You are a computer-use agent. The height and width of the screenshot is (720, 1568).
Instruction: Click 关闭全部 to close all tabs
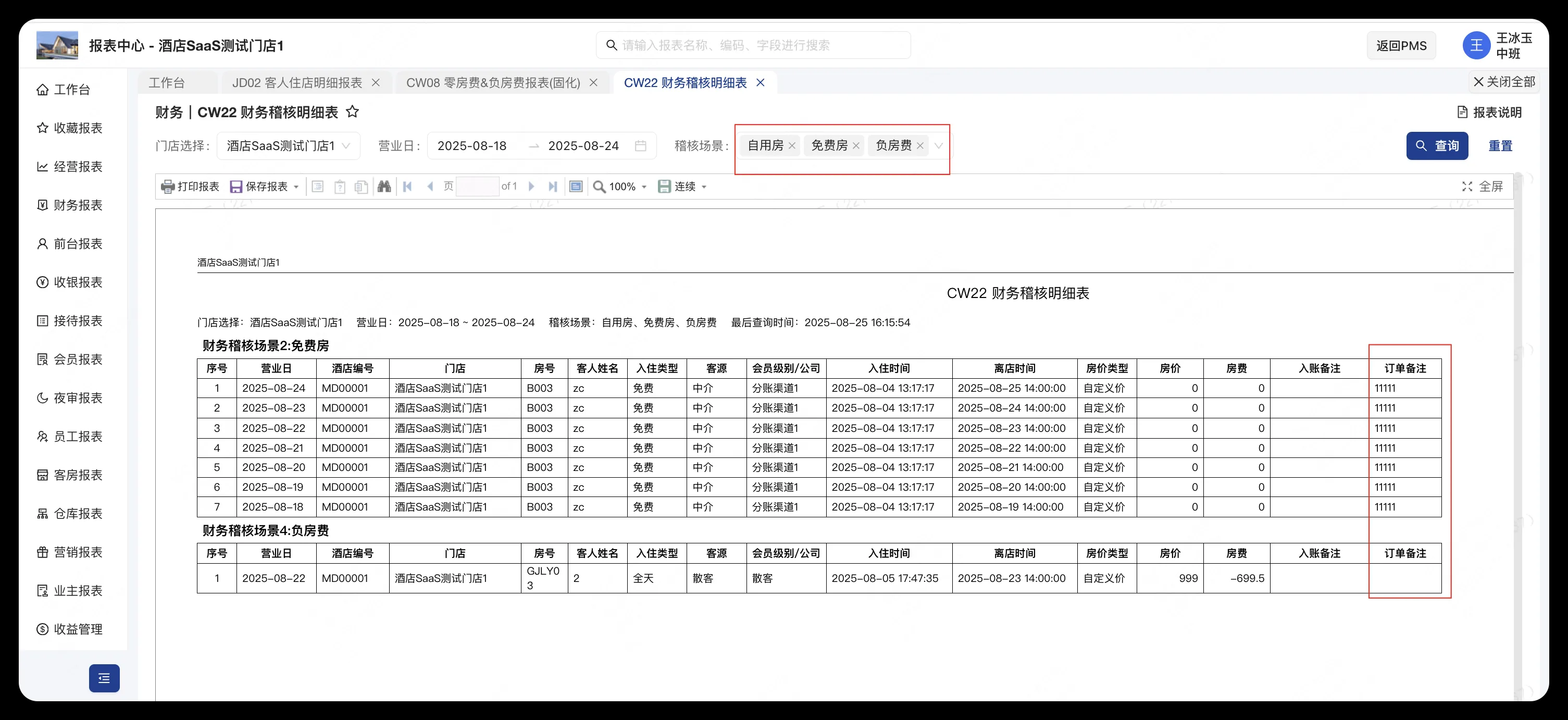(1504, 82)
